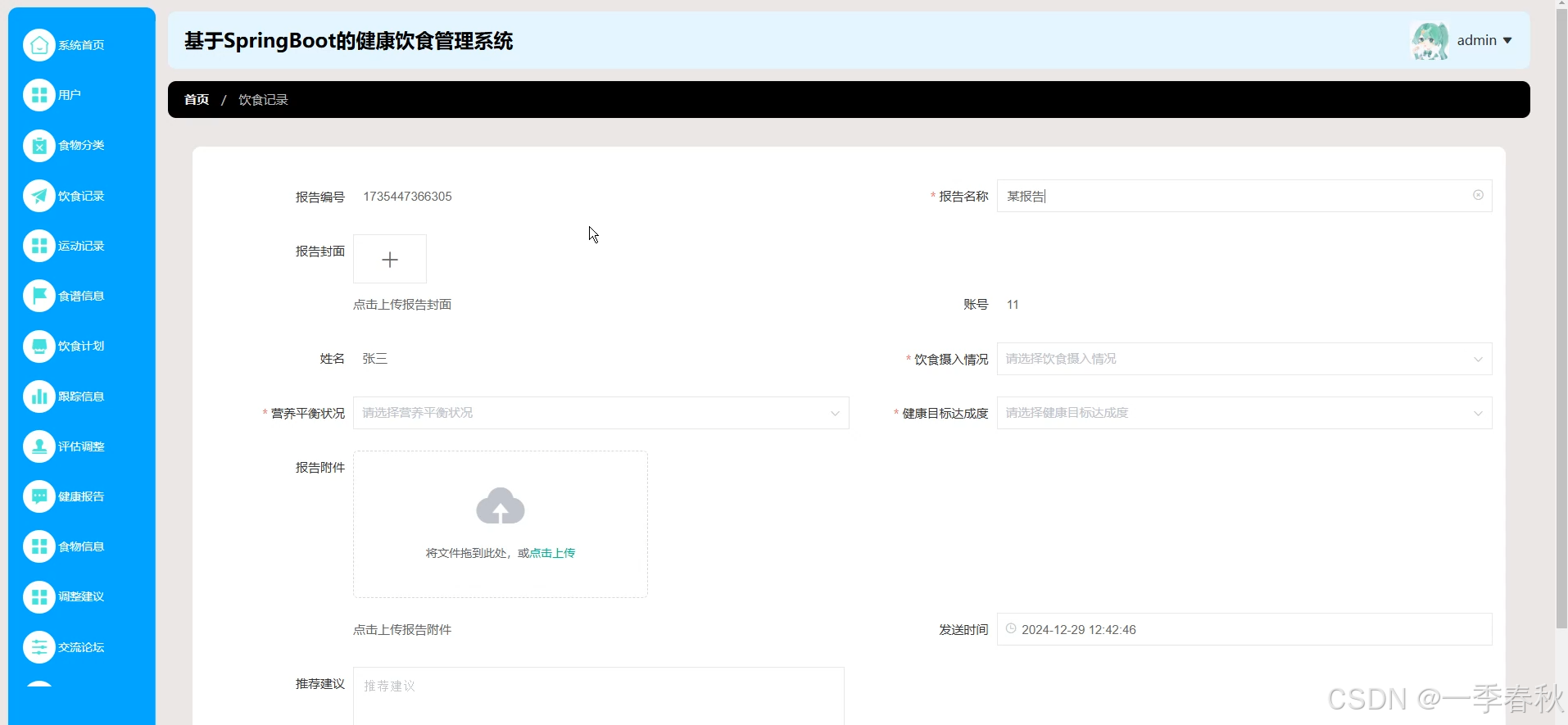This screenshot has width=1568, height=725.
Task: Open 调整建议 menu item
Action: [81, 597]
